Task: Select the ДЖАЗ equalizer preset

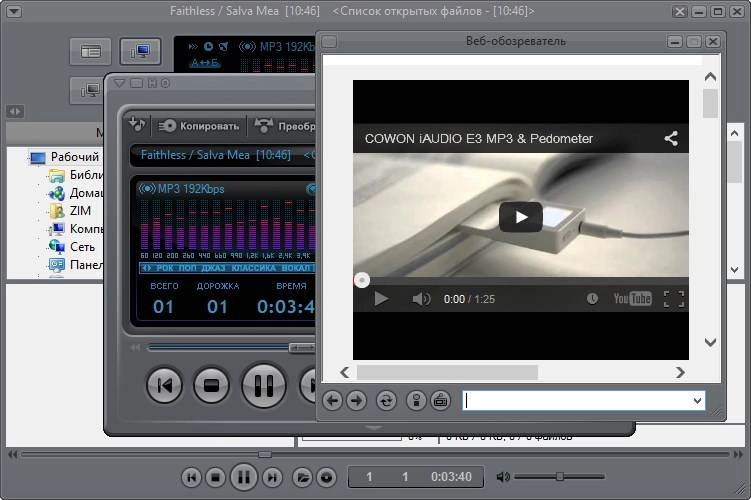Action: (214, 268)
